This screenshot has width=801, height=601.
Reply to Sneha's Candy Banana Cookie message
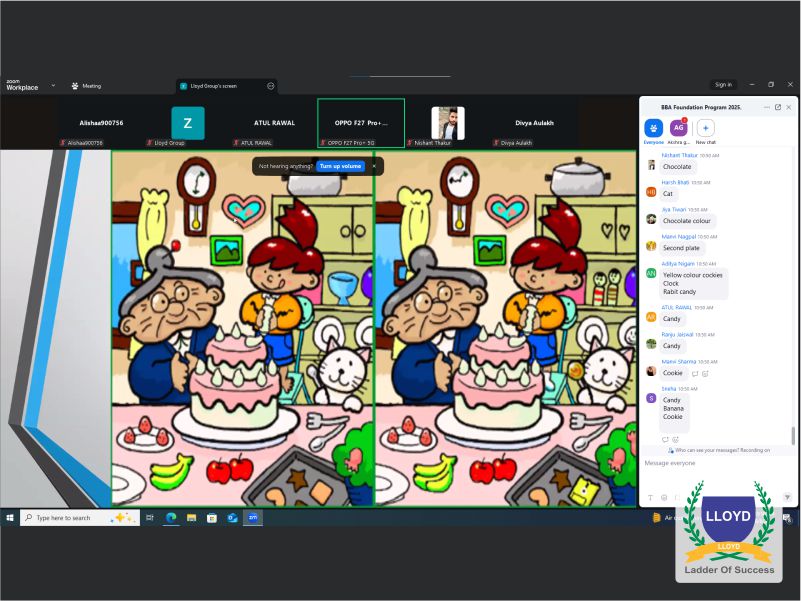click(x=665, y=440)
